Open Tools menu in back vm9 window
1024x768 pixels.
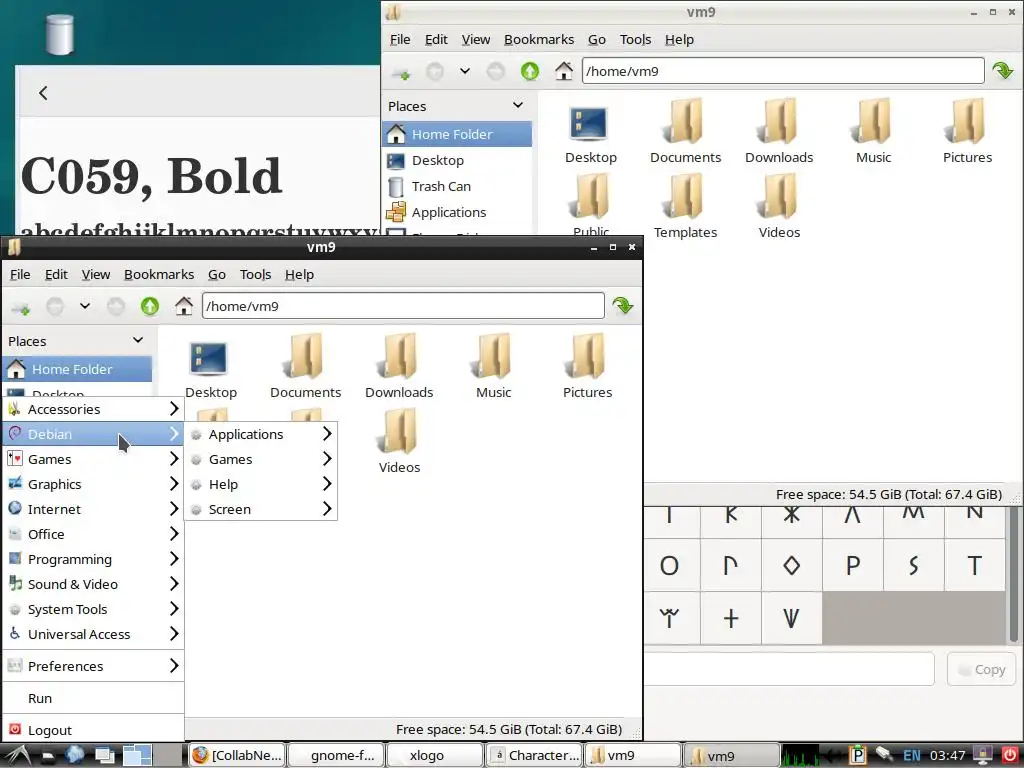click(x=635, y=39)
